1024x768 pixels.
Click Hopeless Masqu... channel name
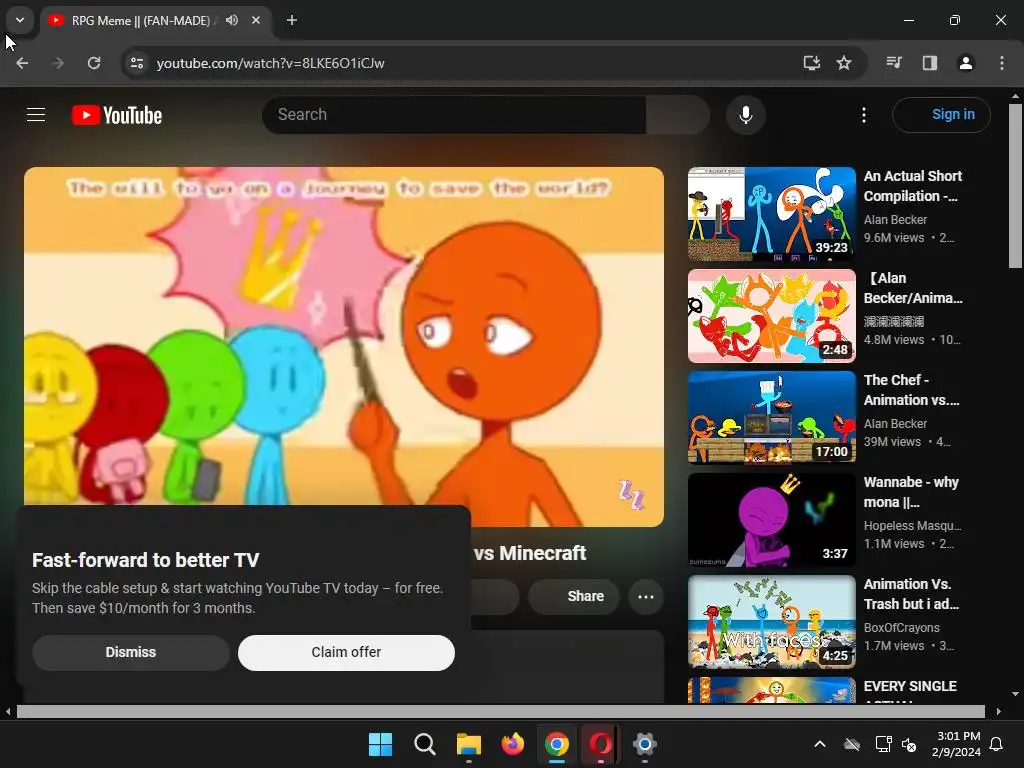pos(912,526)
